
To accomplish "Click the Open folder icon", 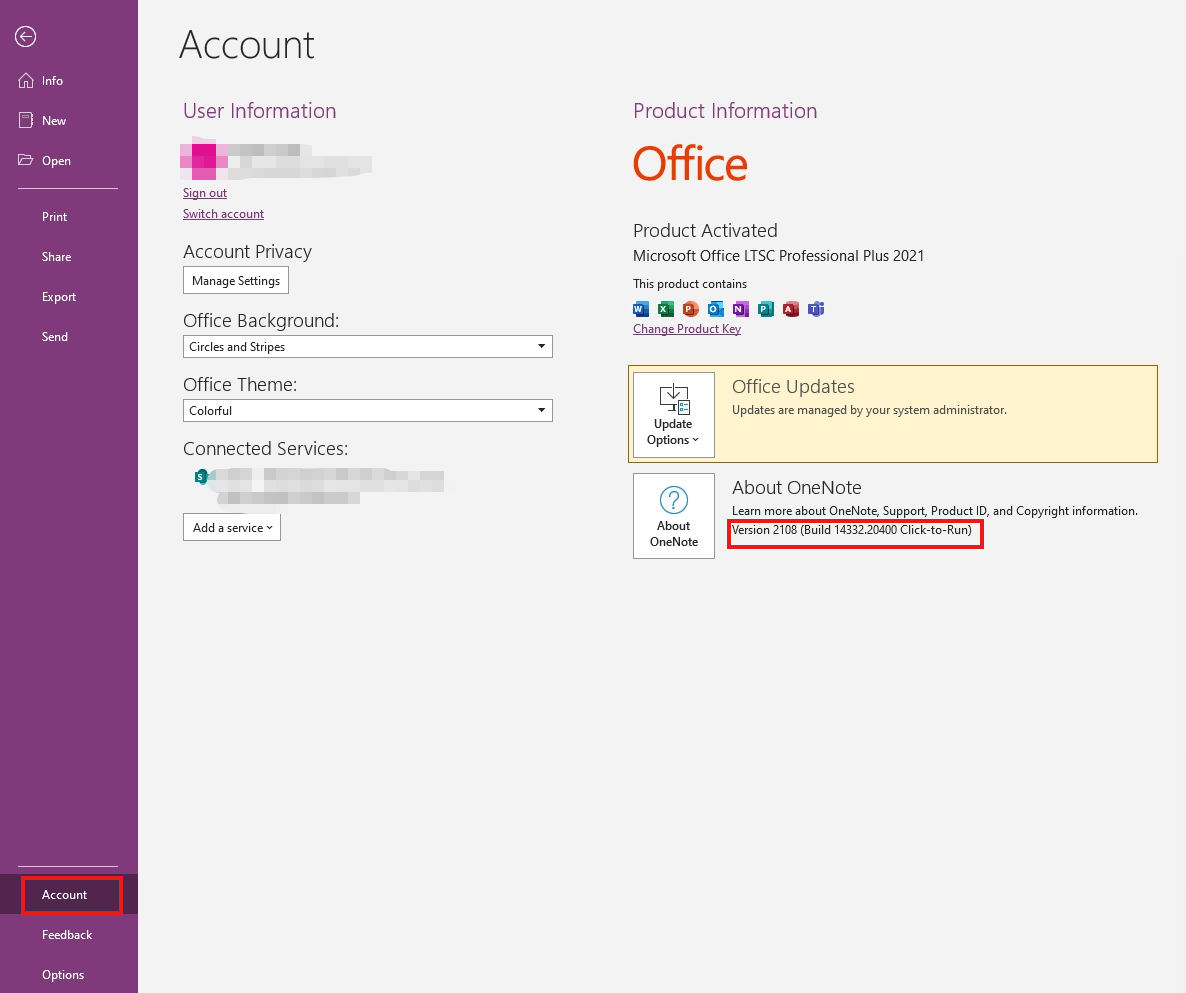I will 26,160.
